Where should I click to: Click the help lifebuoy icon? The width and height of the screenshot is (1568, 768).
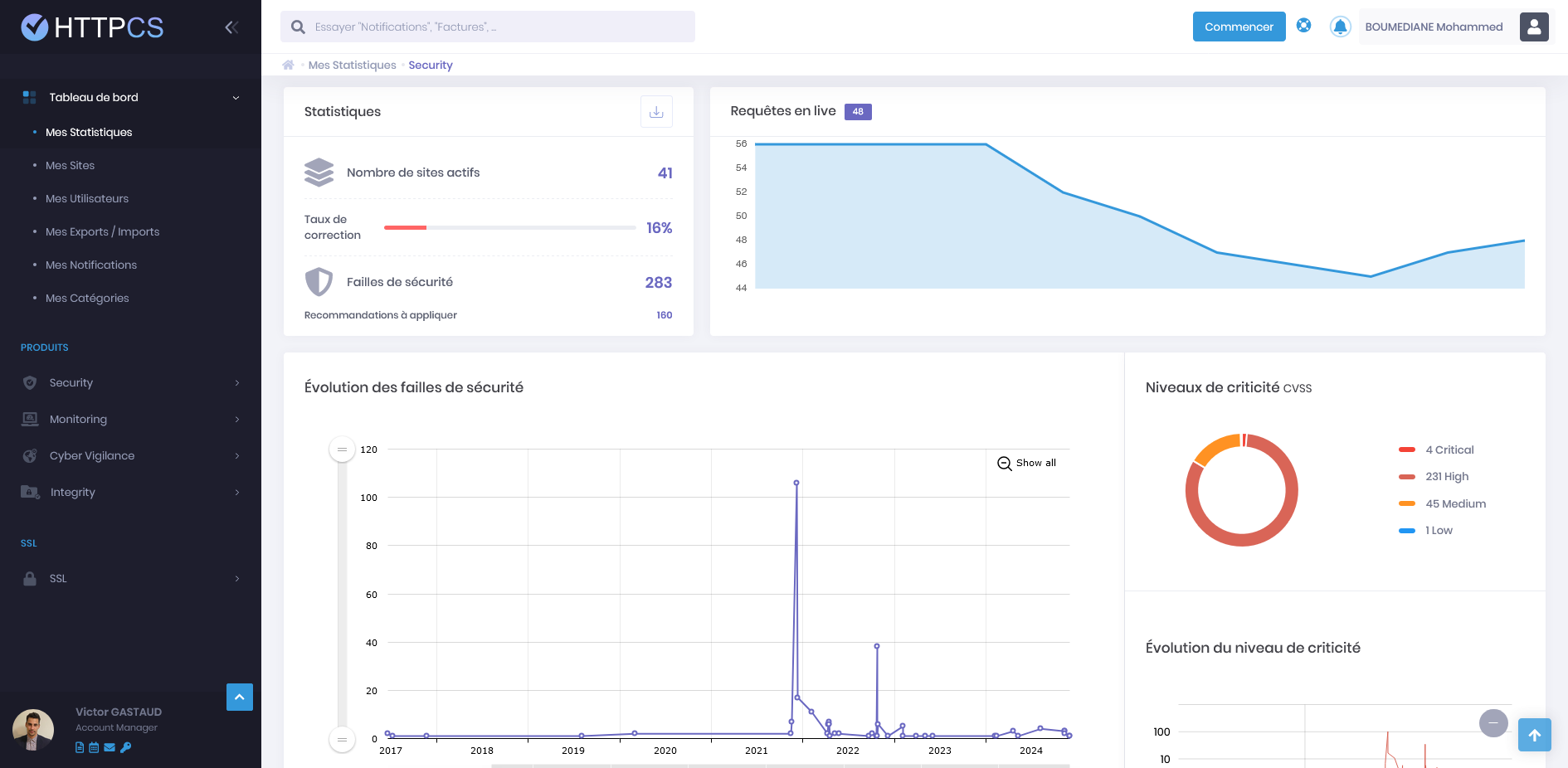1303,26
